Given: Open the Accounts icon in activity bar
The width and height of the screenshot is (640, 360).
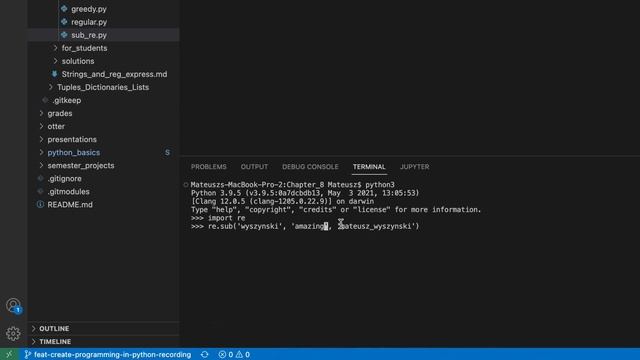Looking at the screenshot, I should pyautogui.click(x=13, y=305).
